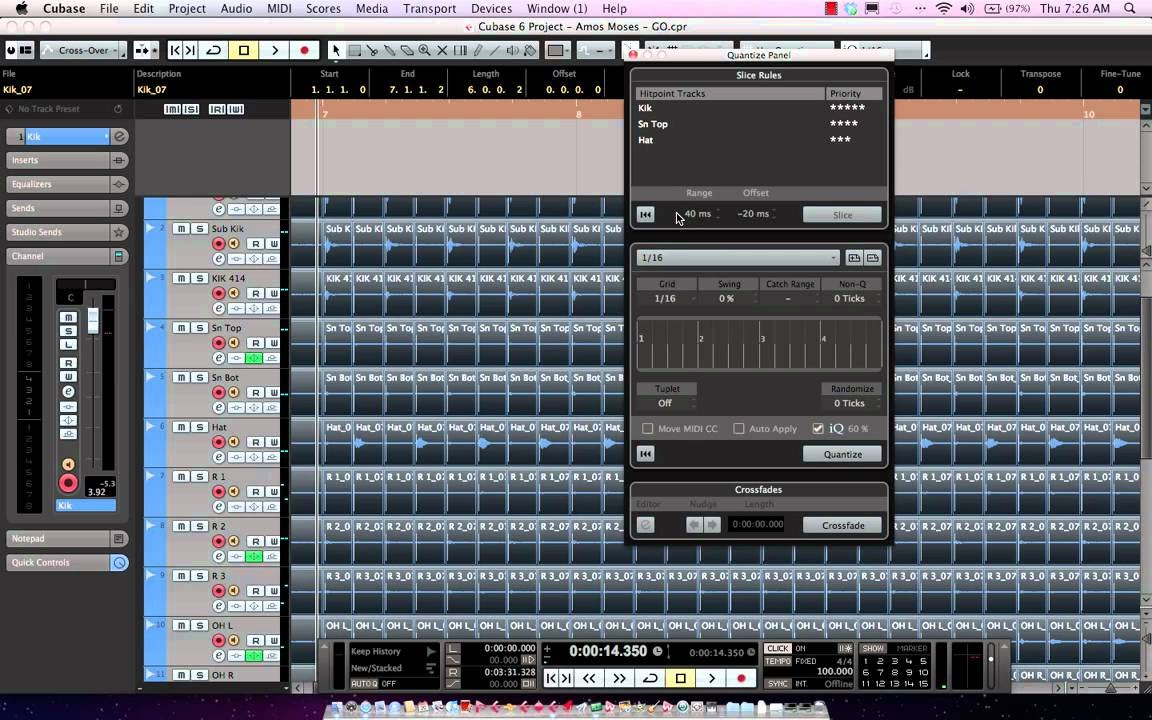Select the Play speaker tool

(x=513, y=50)
